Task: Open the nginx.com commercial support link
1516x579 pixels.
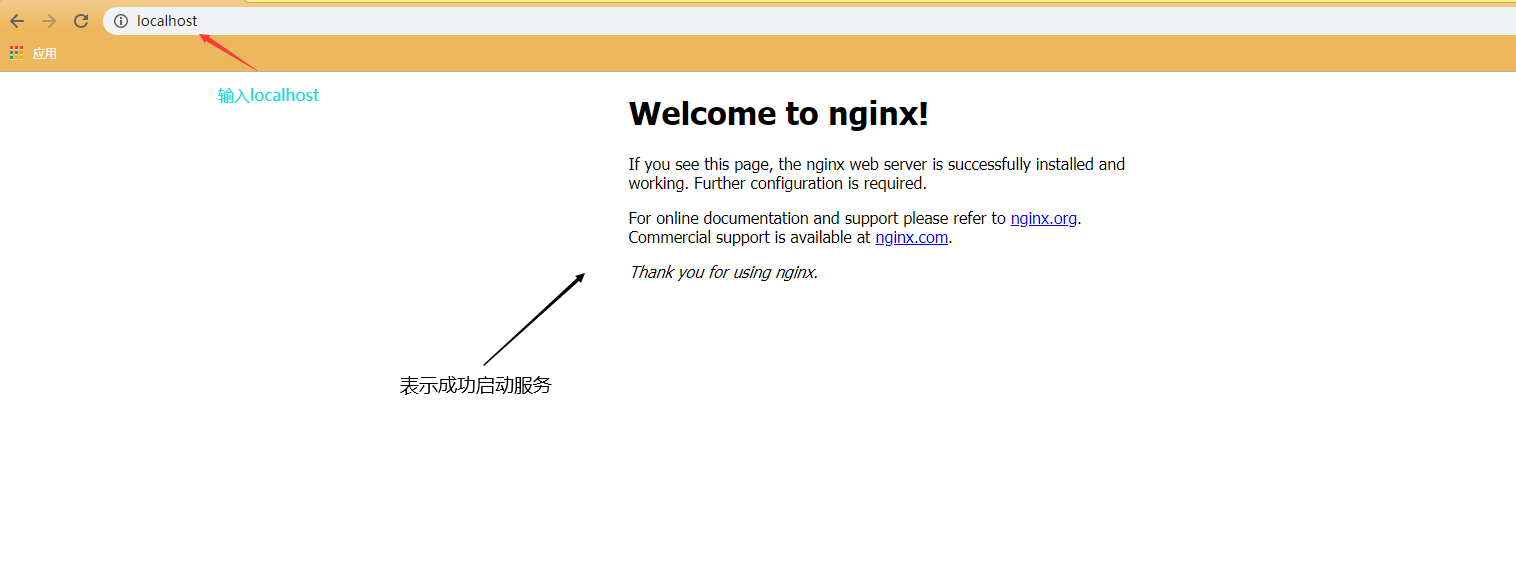Action: pyautogui.click(x=911, y=238)
